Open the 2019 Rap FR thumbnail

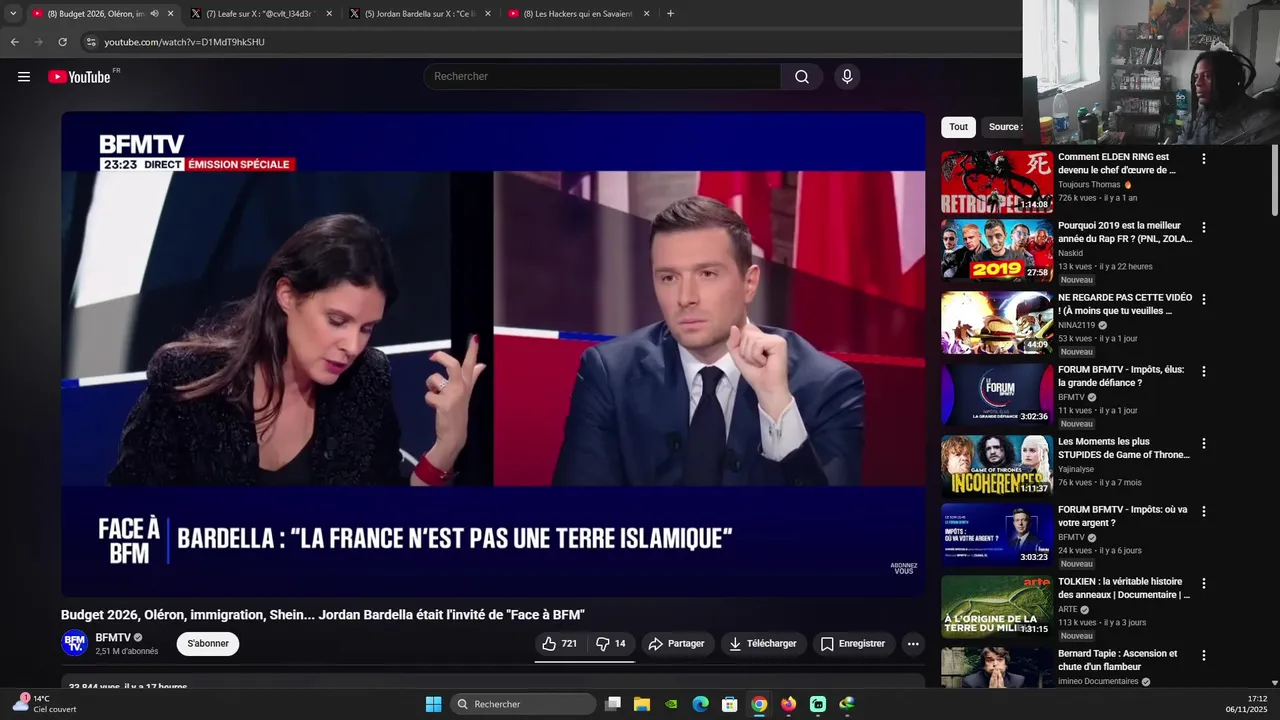point(997,250)
